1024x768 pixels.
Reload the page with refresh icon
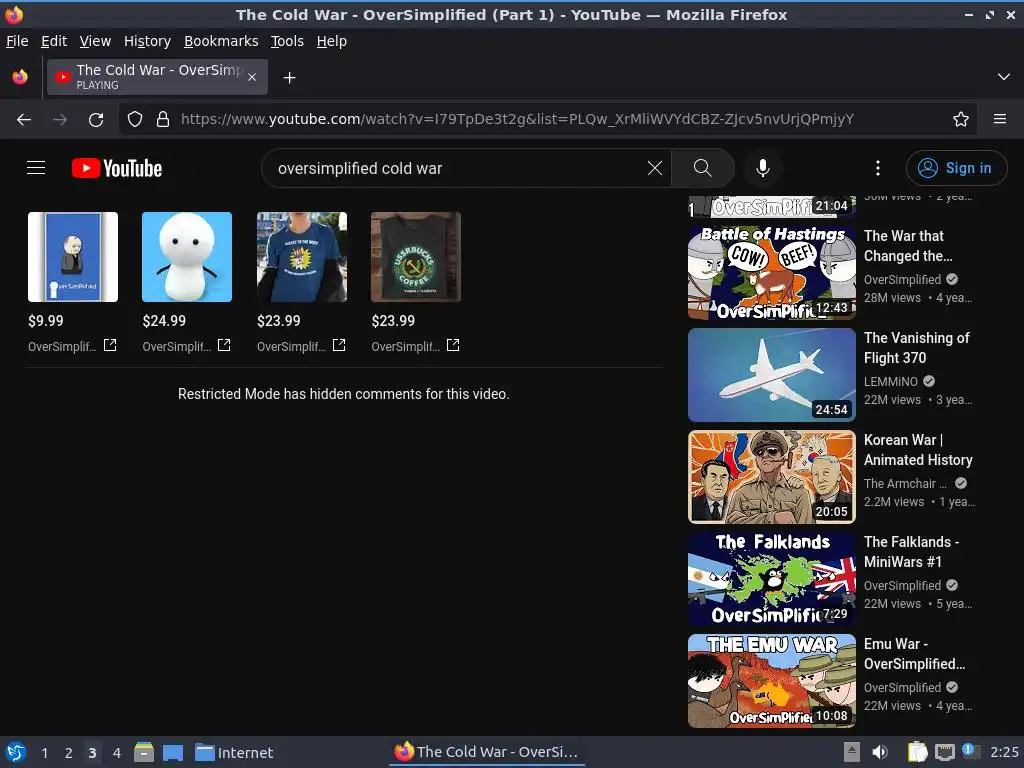point(96,120)
